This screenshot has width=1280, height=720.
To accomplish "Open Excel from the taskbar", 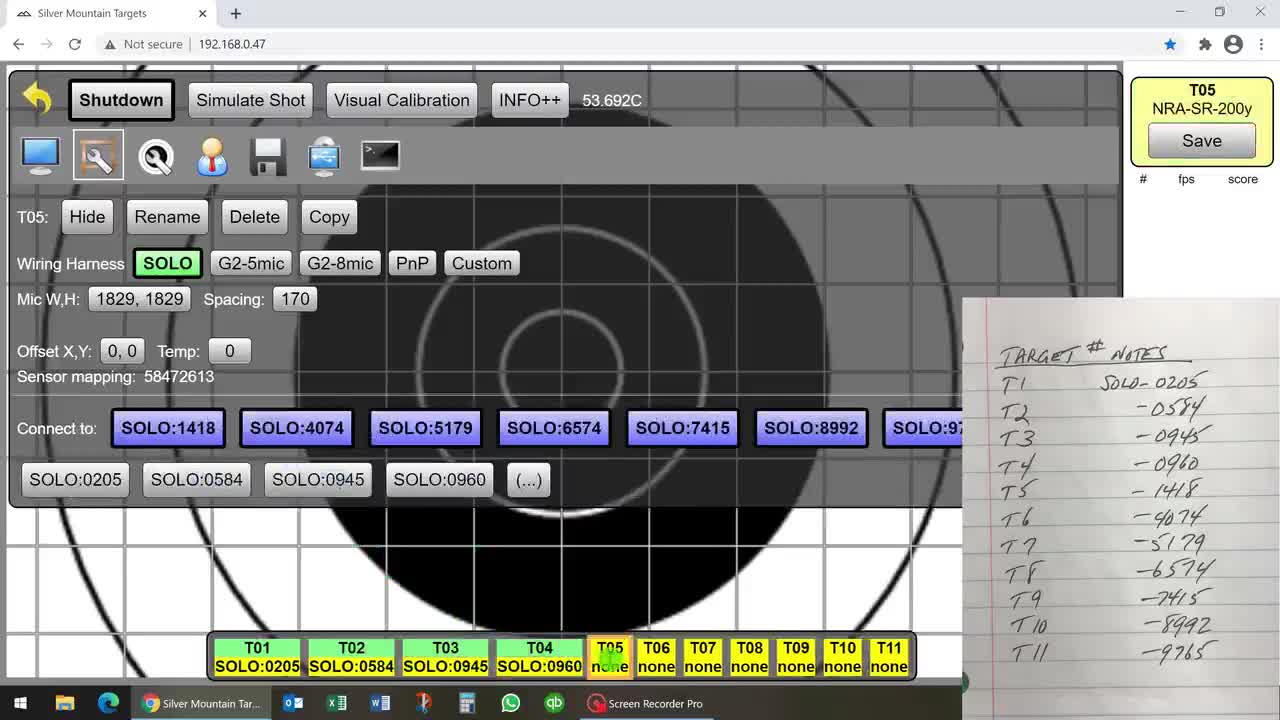I will tap(337, 704).
